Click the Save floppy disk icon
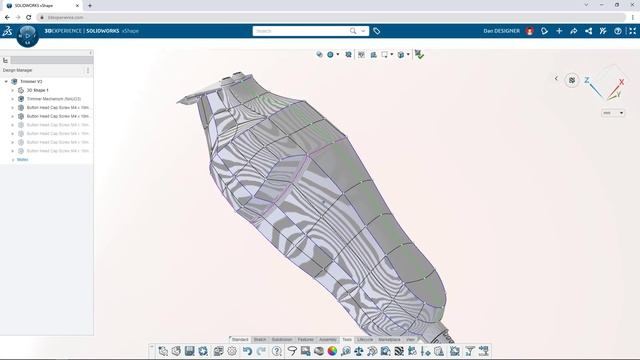The height and width of the screenshot is (360, 640). [190, 351]
